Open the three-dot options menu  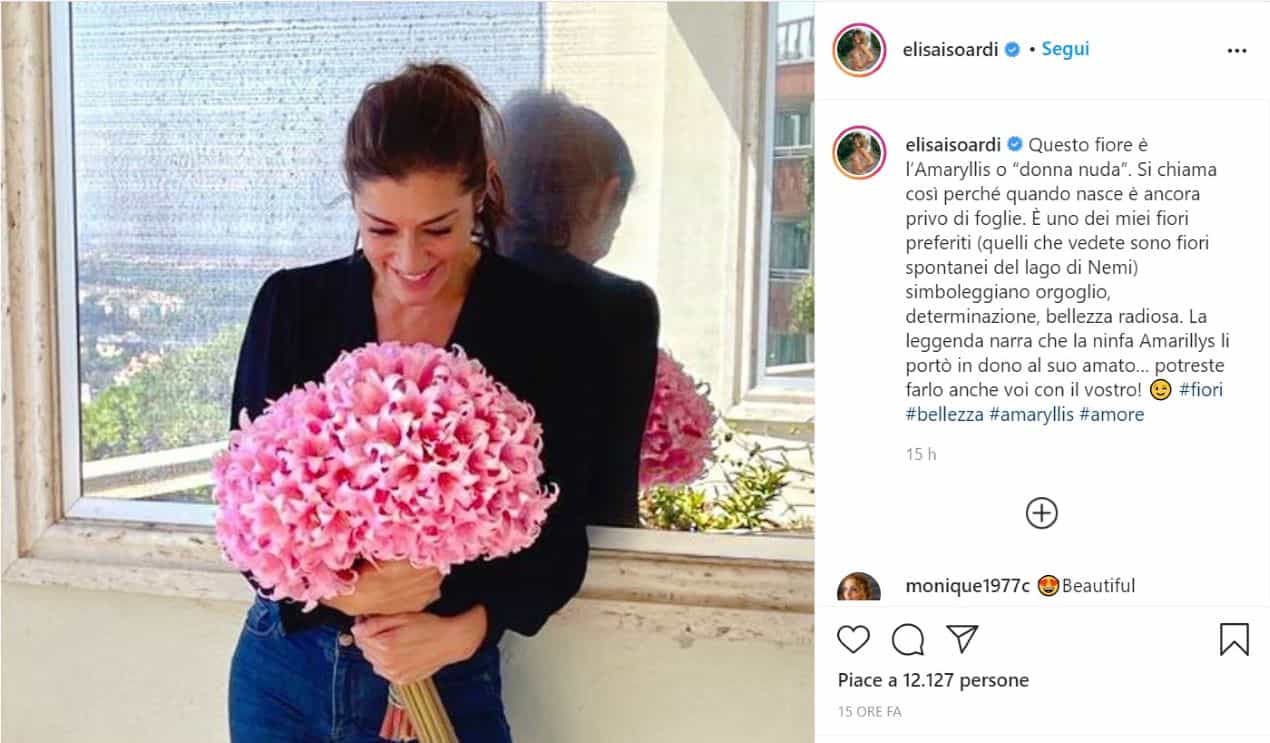1237,50
